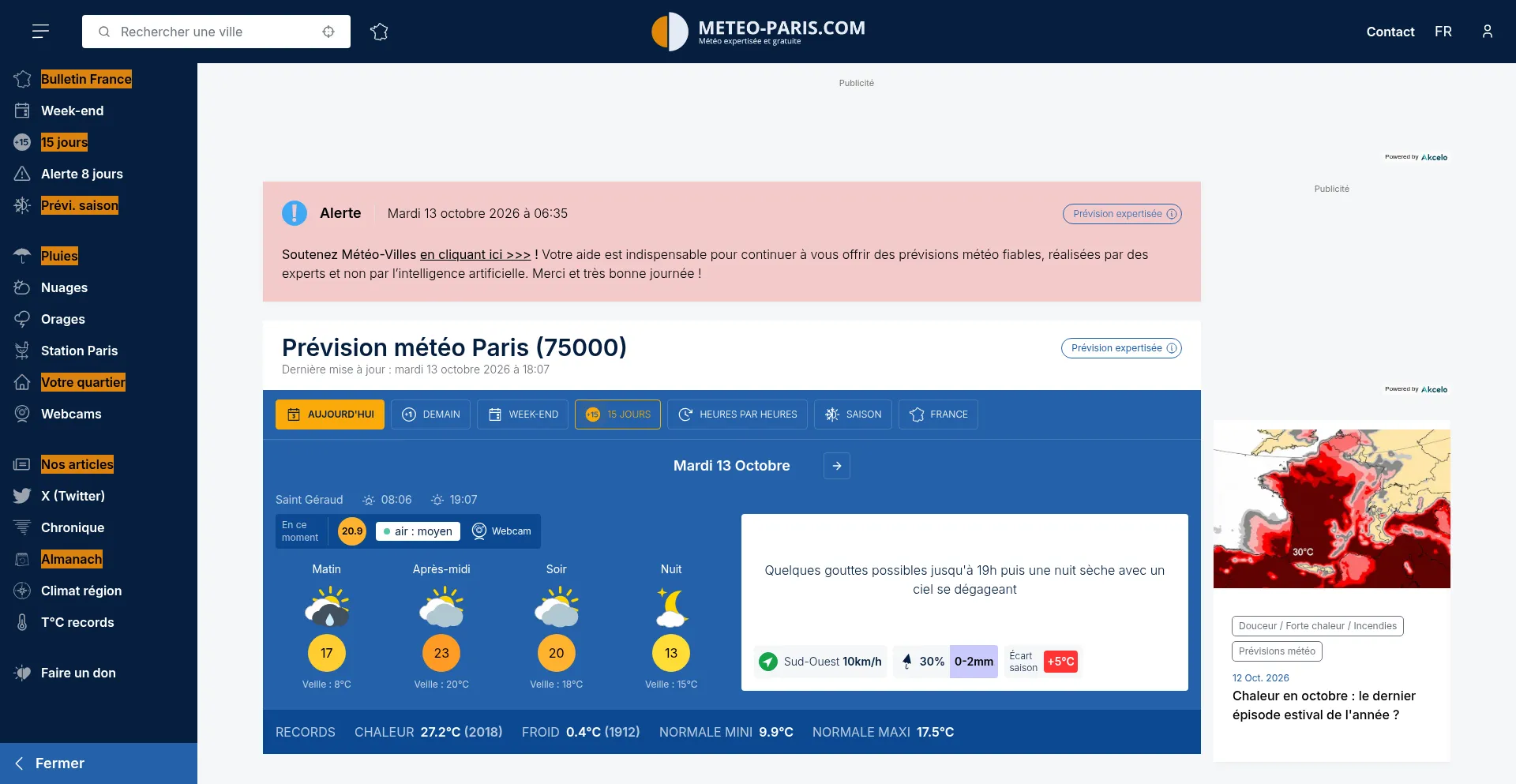Click the Votre quartier house icon
The width and height of the screenshot is (1516, 784).
pos(22,382)
